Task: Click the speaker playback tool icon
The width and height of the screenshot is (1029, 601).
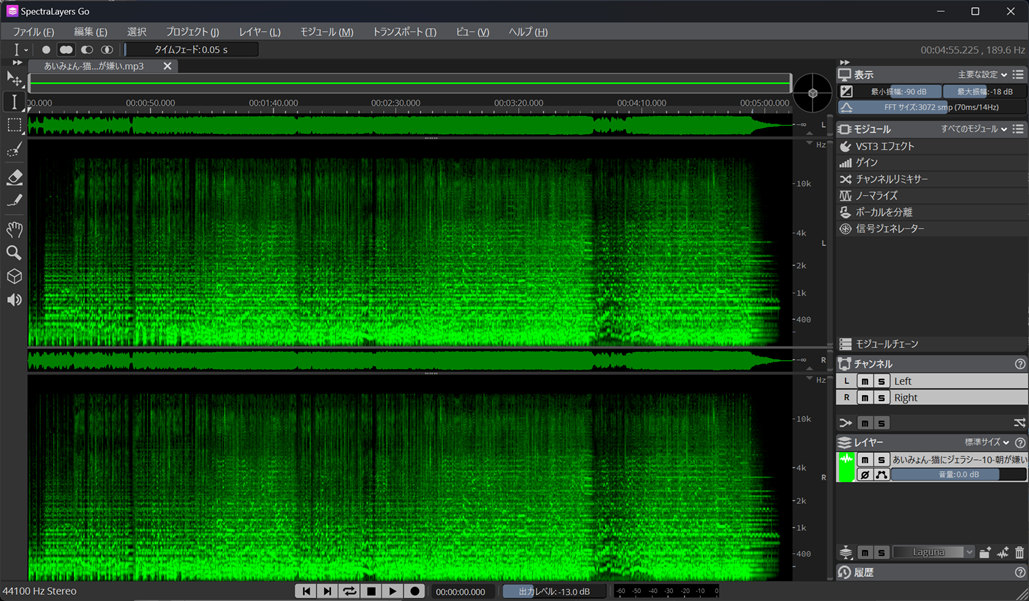Action: 14,300
